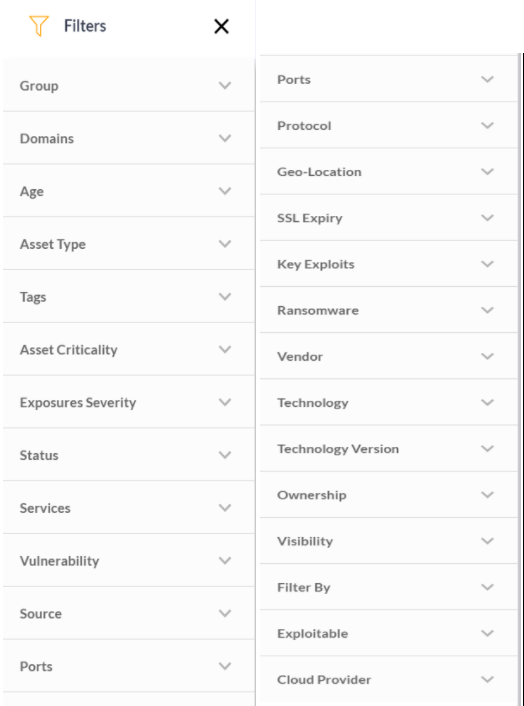
Task: Open the Vulnerability filter section
Action: (x=129, y=561)
